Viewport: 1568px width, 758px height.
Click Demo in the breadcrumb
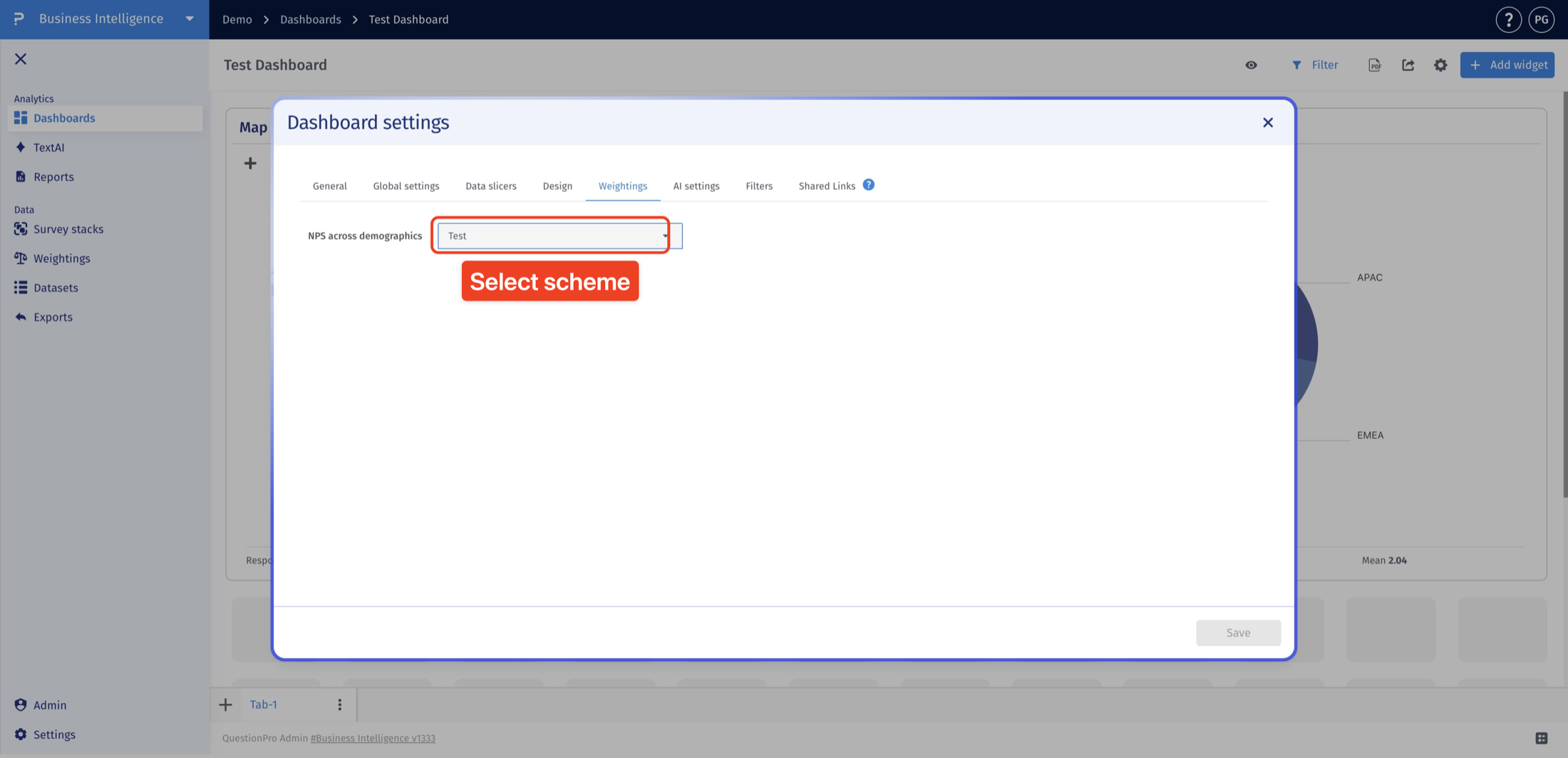tap(237, 19)
